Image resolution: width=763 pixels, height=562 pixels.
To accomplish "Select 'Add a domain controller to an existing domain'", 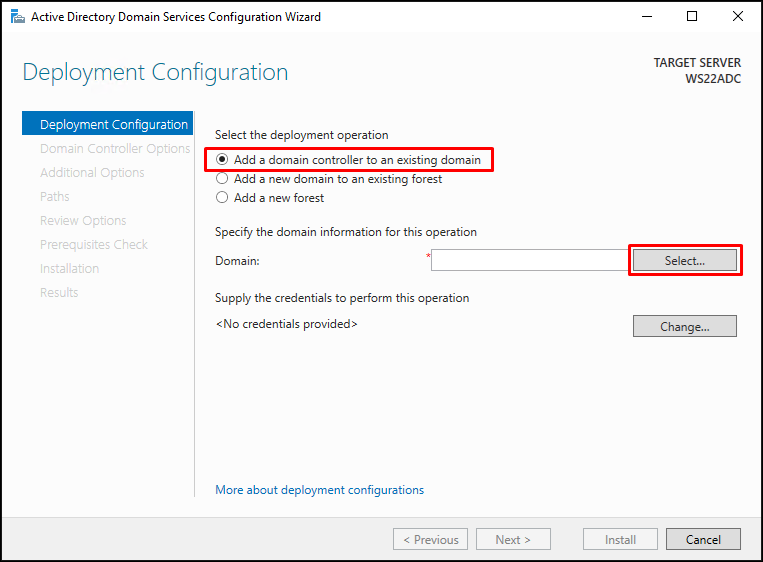I will click(x=348, y=160).
